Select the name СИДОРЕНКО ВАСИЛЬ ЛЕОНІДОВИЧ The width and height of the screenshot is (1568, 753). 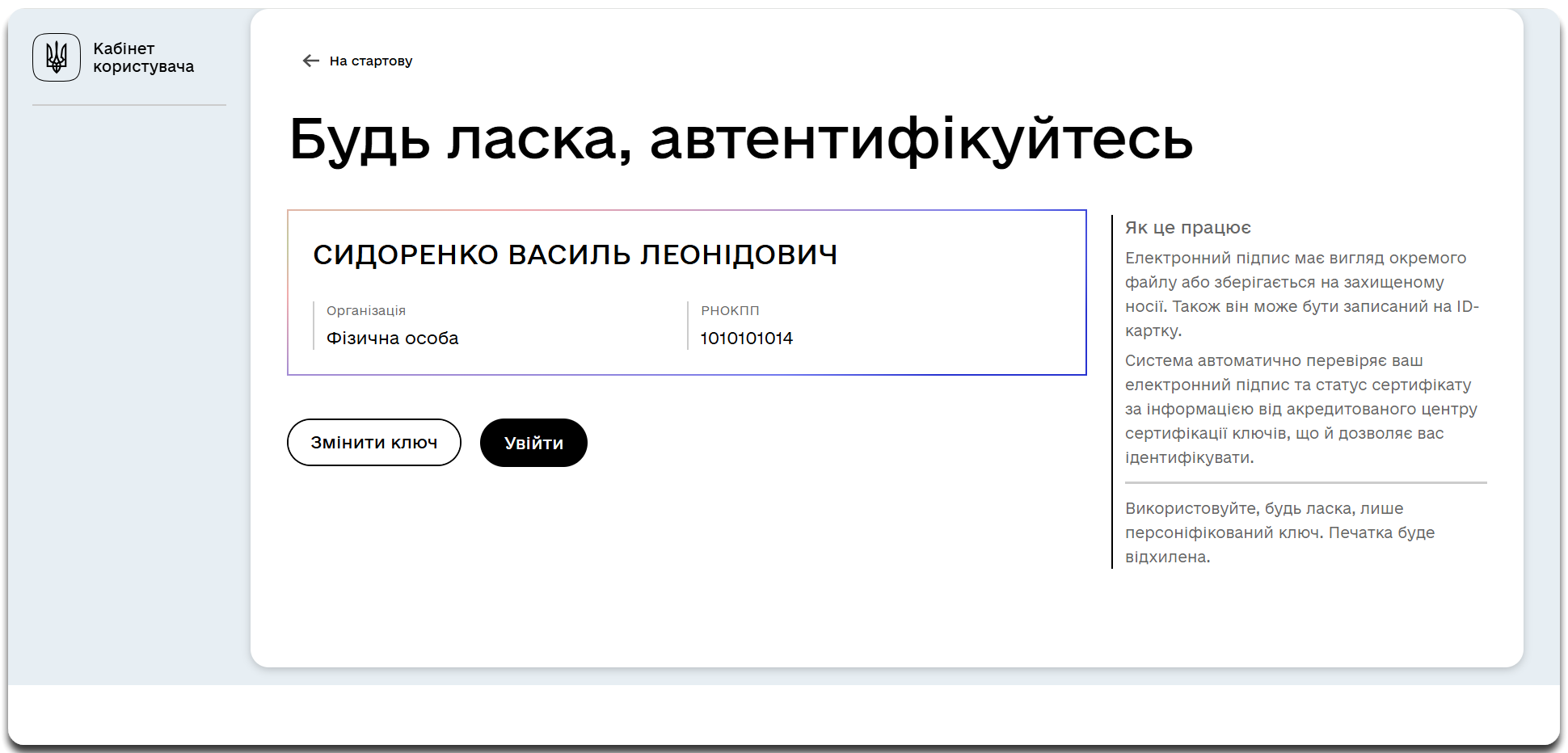(575, 255)
